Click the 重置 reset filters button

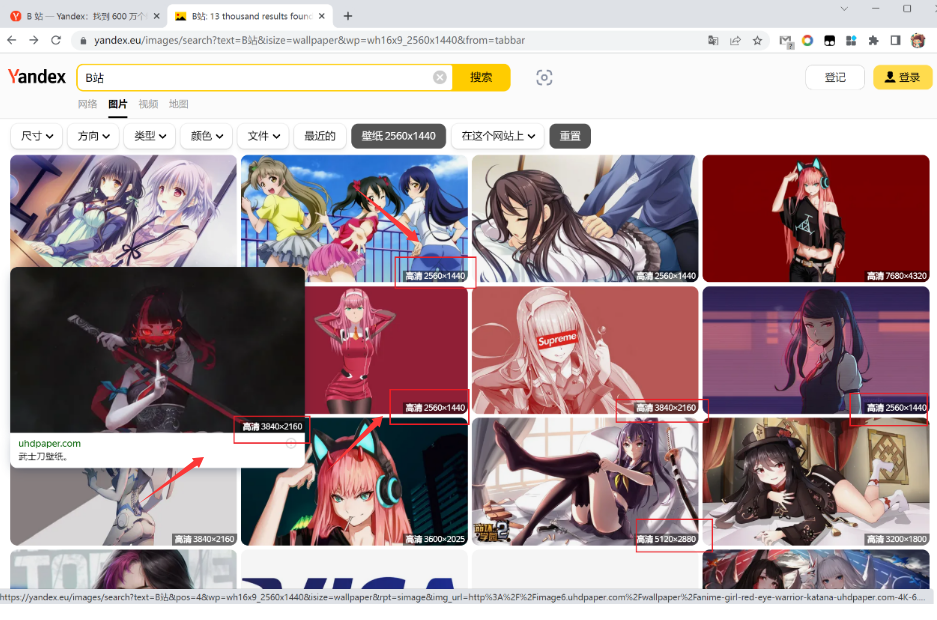[x=570, y=136]
